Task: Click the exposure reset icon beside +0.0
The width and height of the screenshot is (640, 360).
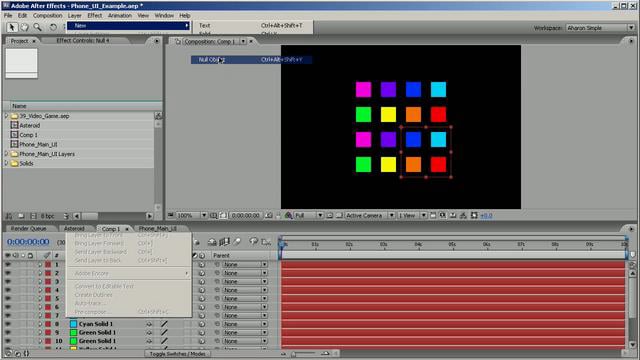Action: [x=473, y=215]
